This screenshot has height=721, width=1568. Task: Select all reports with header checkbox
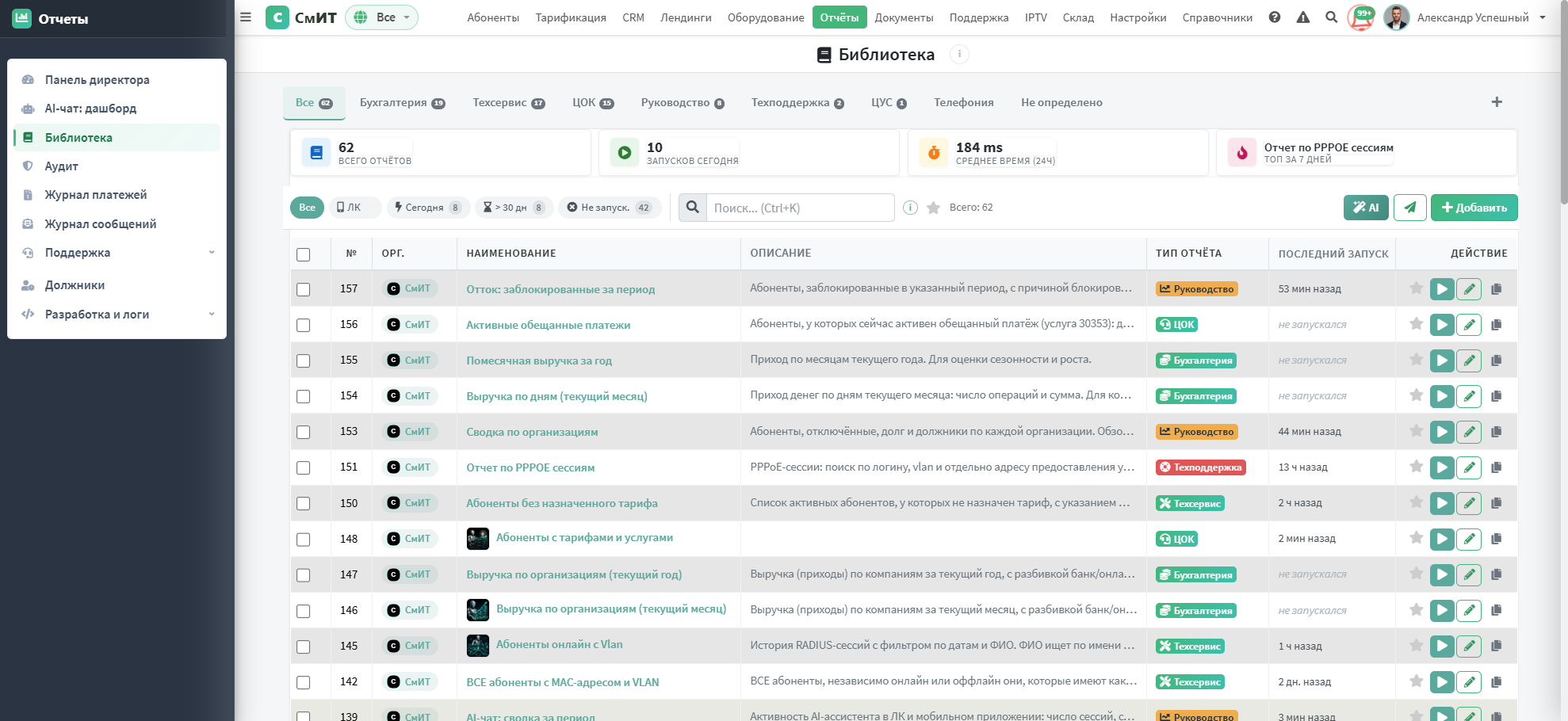303,254
